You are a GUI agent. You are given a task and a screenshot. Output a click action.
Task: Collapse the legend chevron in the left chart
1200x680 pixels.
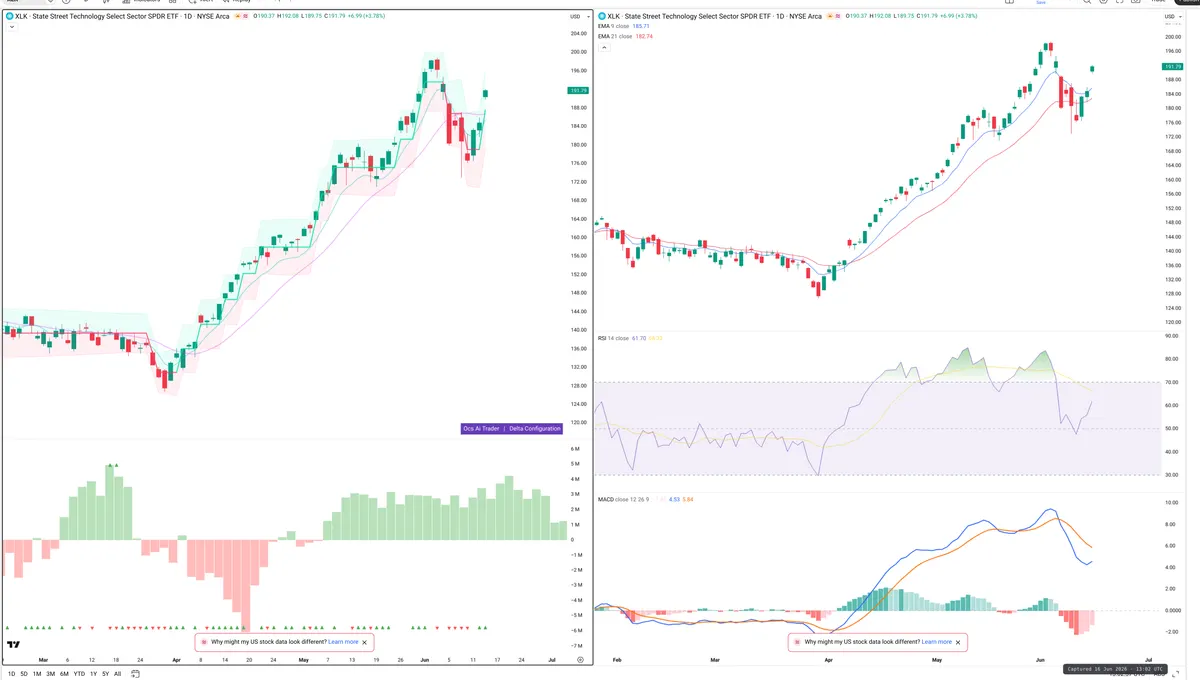(x=10, y=27)
